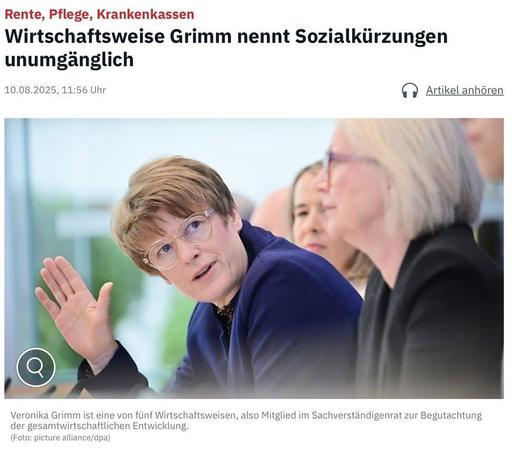
Task: Select the word Rente in the topic line
Action: click(x=25, y=14)
